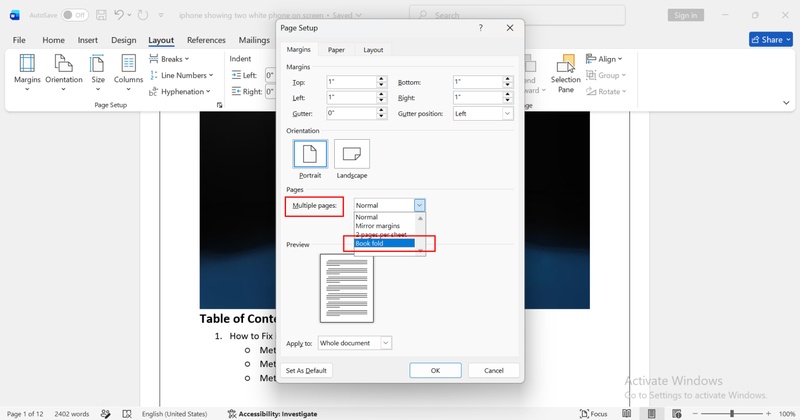Open the Orientation menu in ribbon

(x=64, y=72)
